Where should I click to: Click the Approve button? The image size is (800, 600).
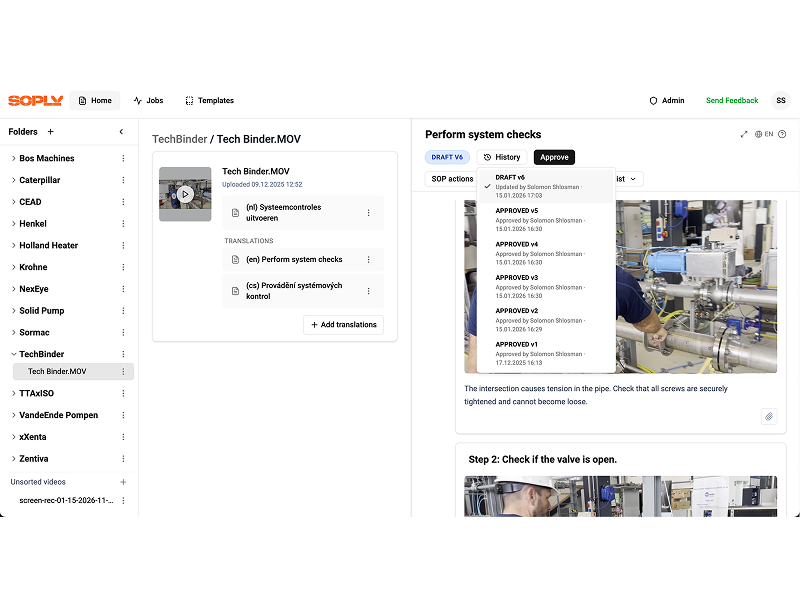[x=554, y=157]
